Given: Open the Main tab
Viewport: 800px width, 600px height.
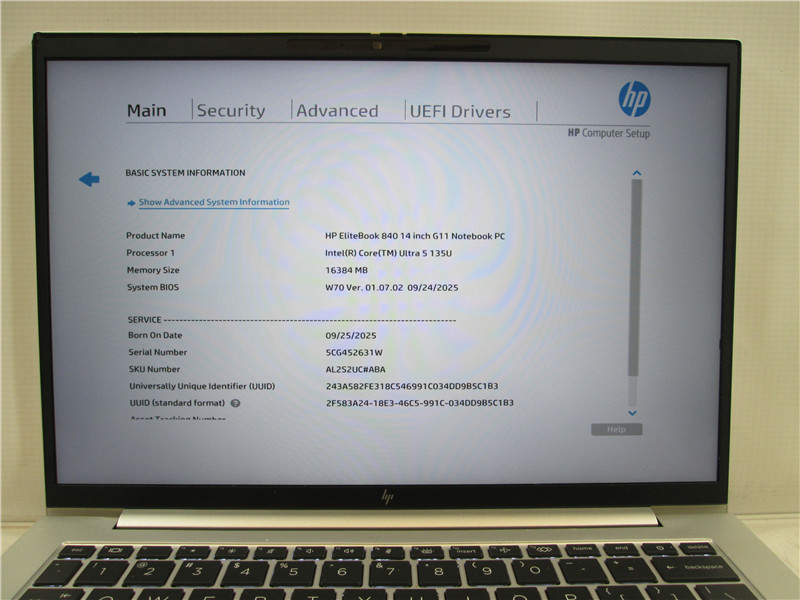Looking at the screenshot, I should (x=146, y=110).
